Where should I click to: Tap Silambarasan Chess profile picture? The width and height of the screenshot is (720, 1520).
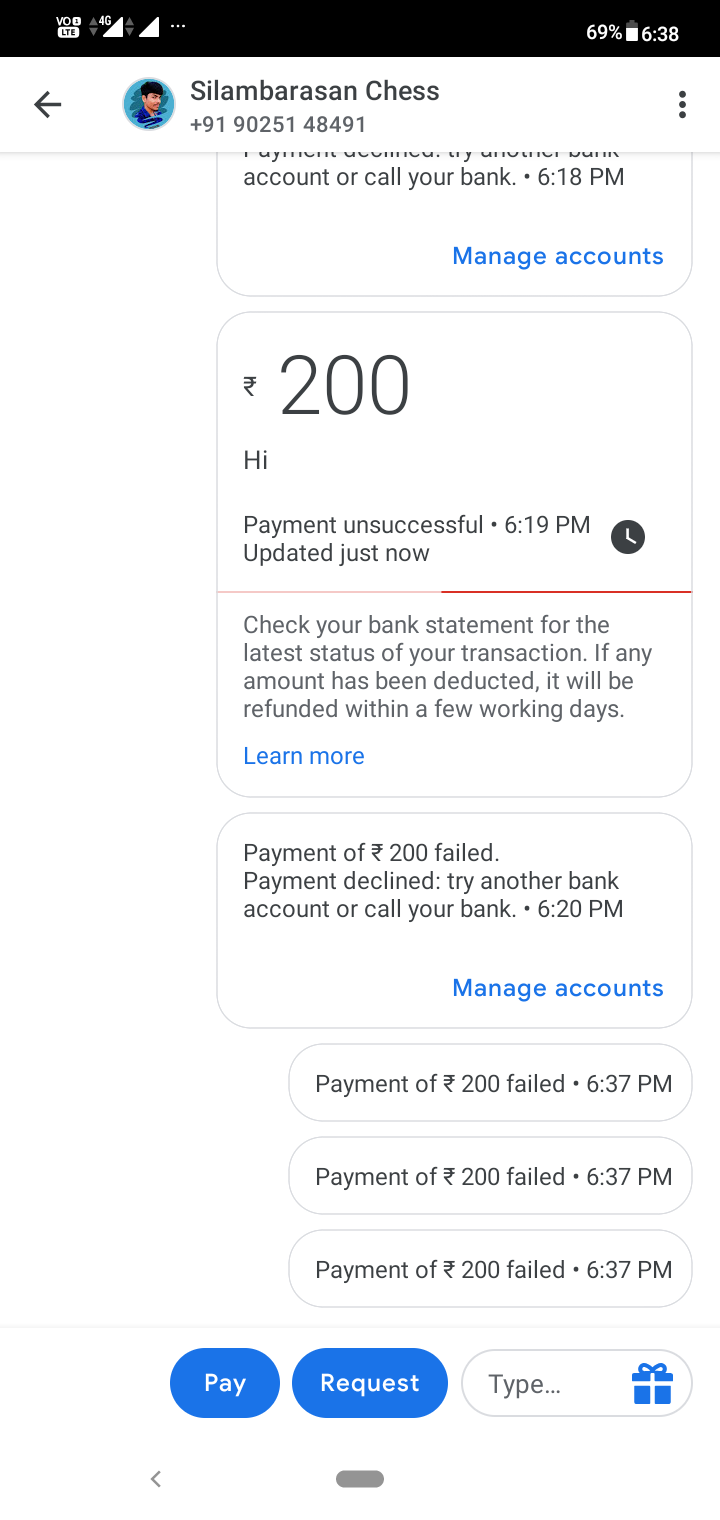[148, 104]
